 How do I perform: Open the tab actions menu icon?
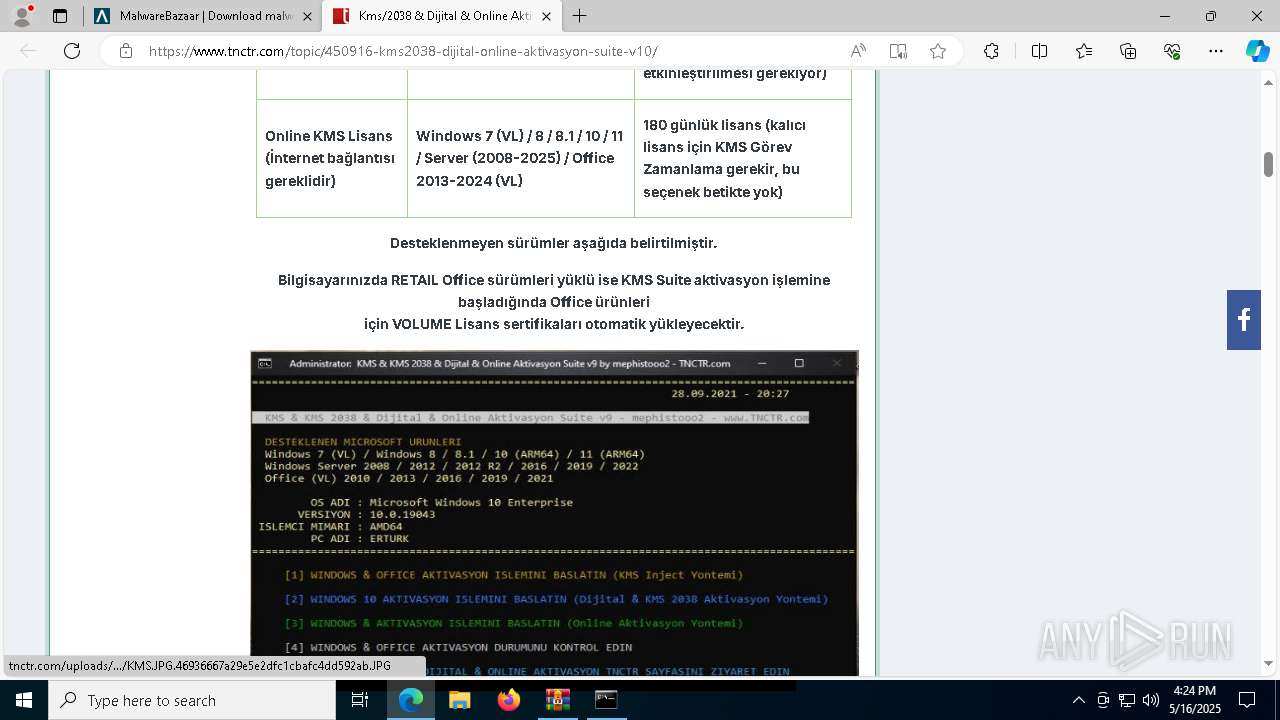point(60,16)
